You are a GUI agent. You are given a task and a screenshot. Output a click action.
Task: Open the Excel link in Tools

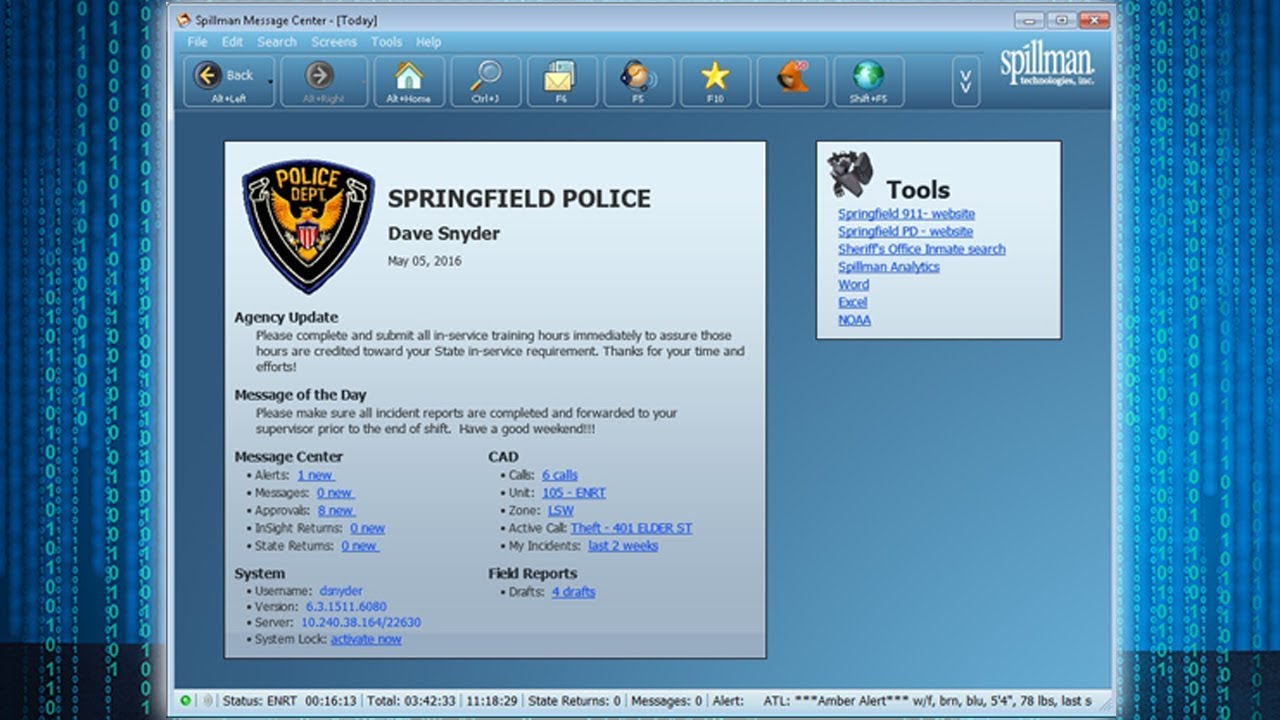click(853, 302)
